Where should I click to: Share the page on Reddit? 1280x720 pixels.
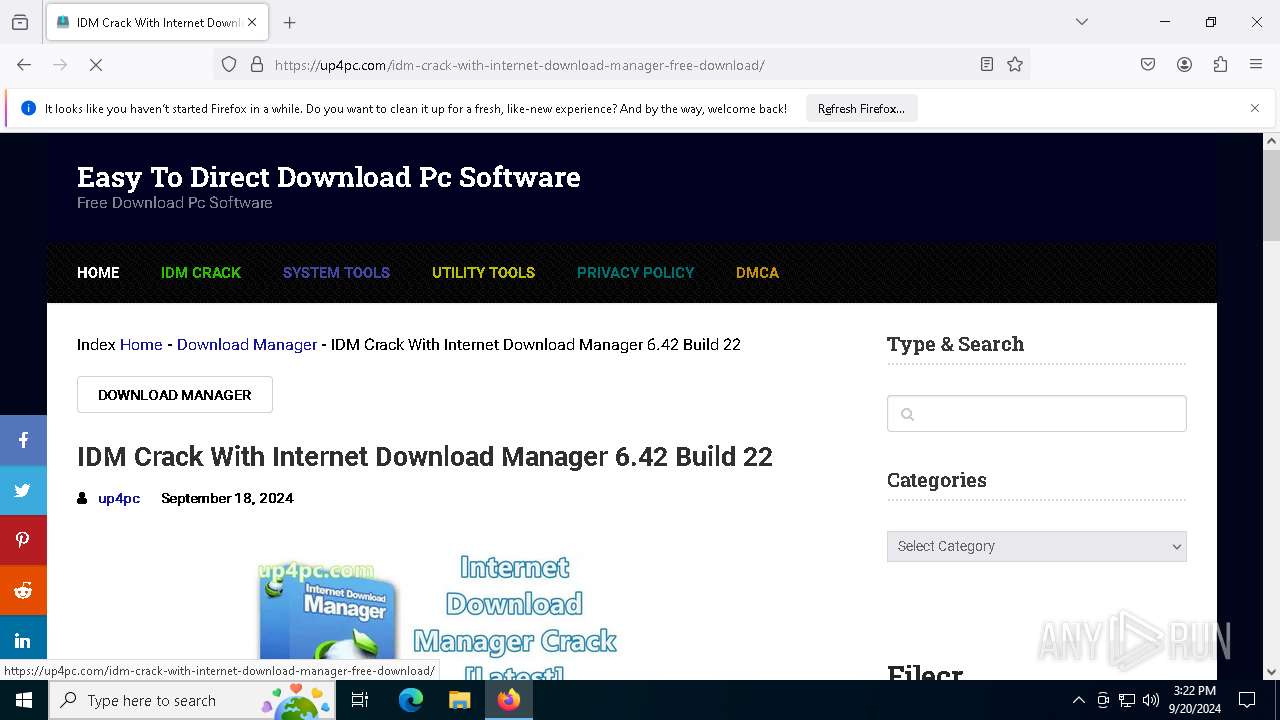click(x=23, y=590)
